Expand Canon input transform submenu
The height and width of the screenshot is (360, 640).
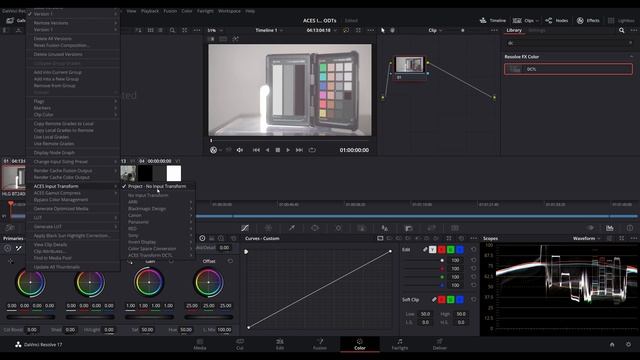click(160, 215)
